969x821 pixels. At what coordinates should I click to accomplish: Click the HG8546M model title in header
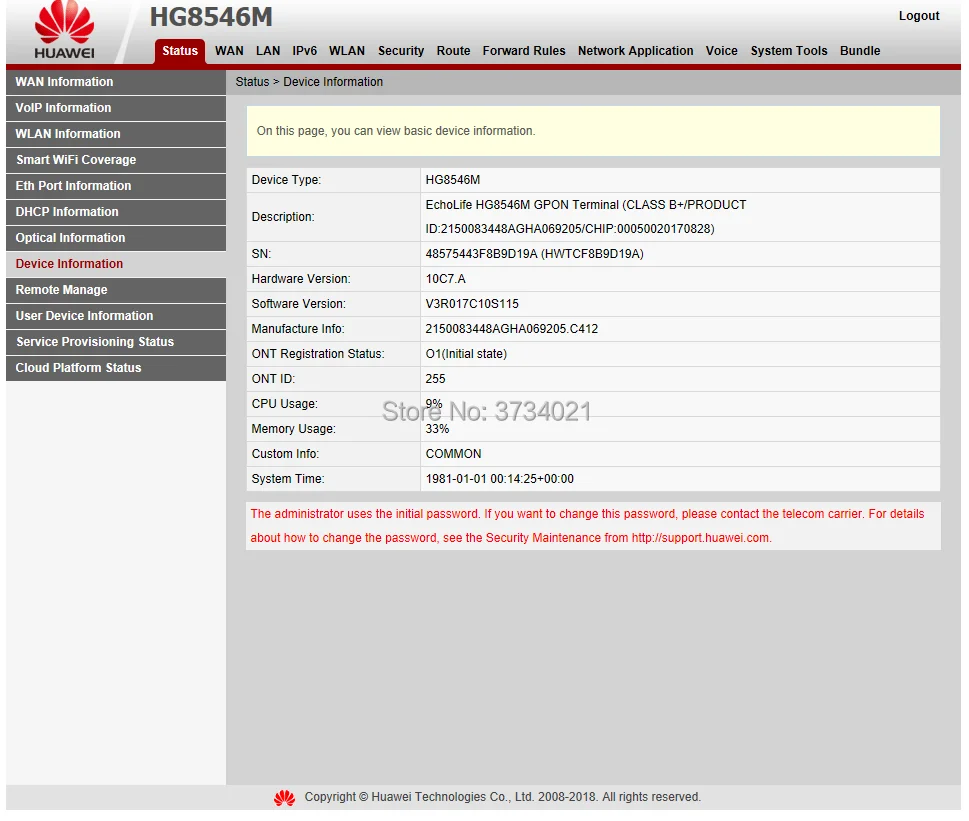click(x=211, y=17)
